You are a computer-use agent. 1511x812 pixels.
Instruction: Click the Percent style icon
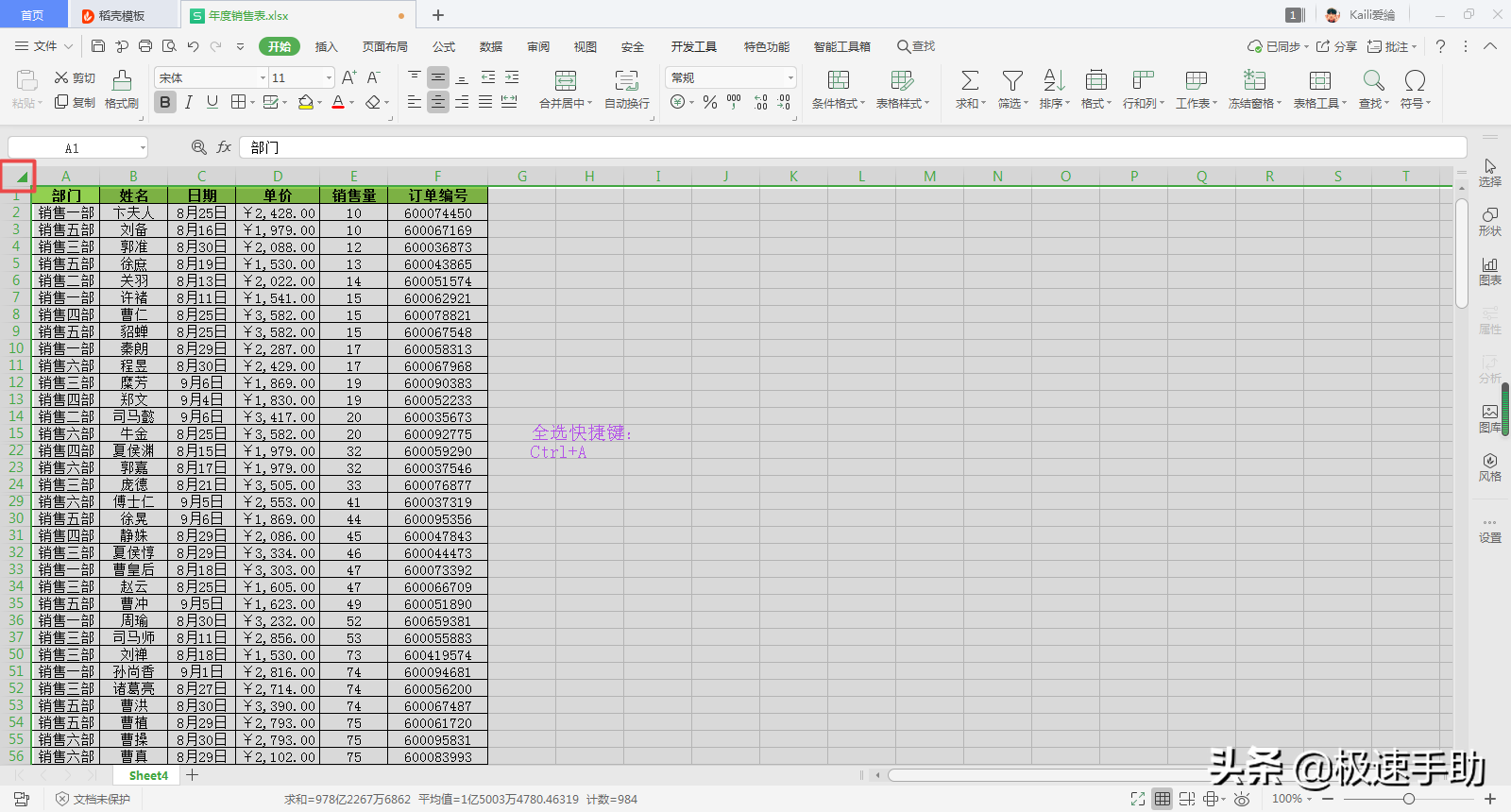[x=710, y=102]
